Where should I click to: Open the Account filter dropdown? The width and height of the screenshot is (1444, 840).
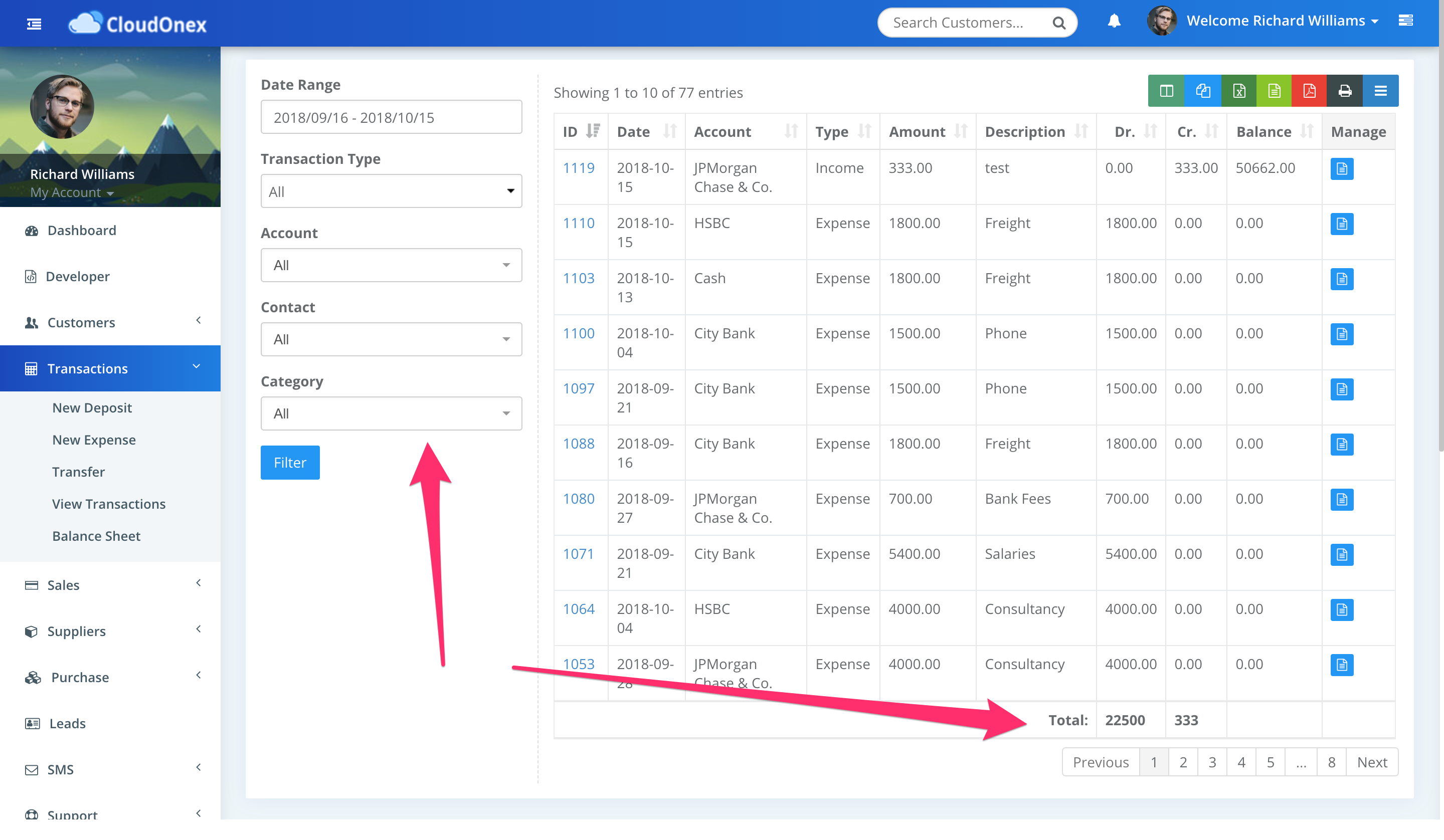392,265
